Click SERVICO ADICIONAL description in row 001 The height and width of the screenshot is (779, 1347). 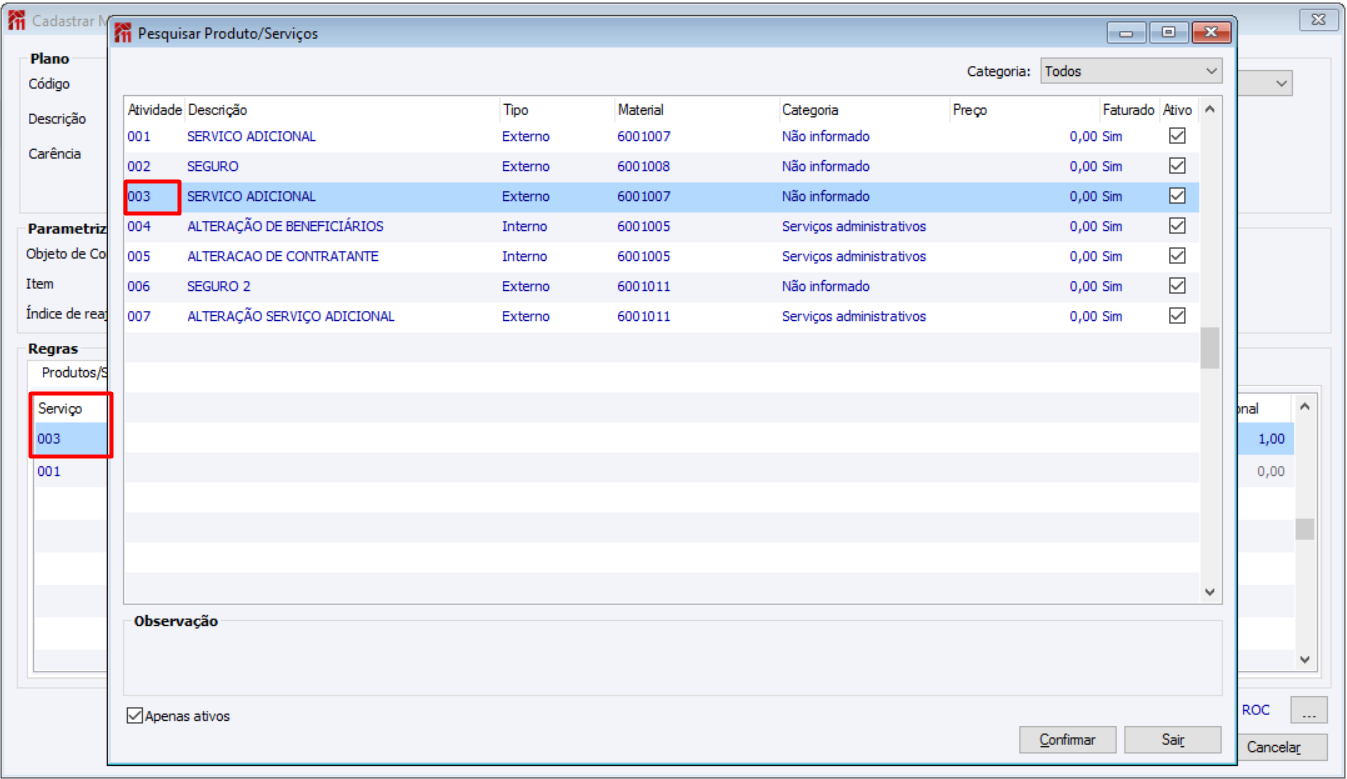point(251,136)
